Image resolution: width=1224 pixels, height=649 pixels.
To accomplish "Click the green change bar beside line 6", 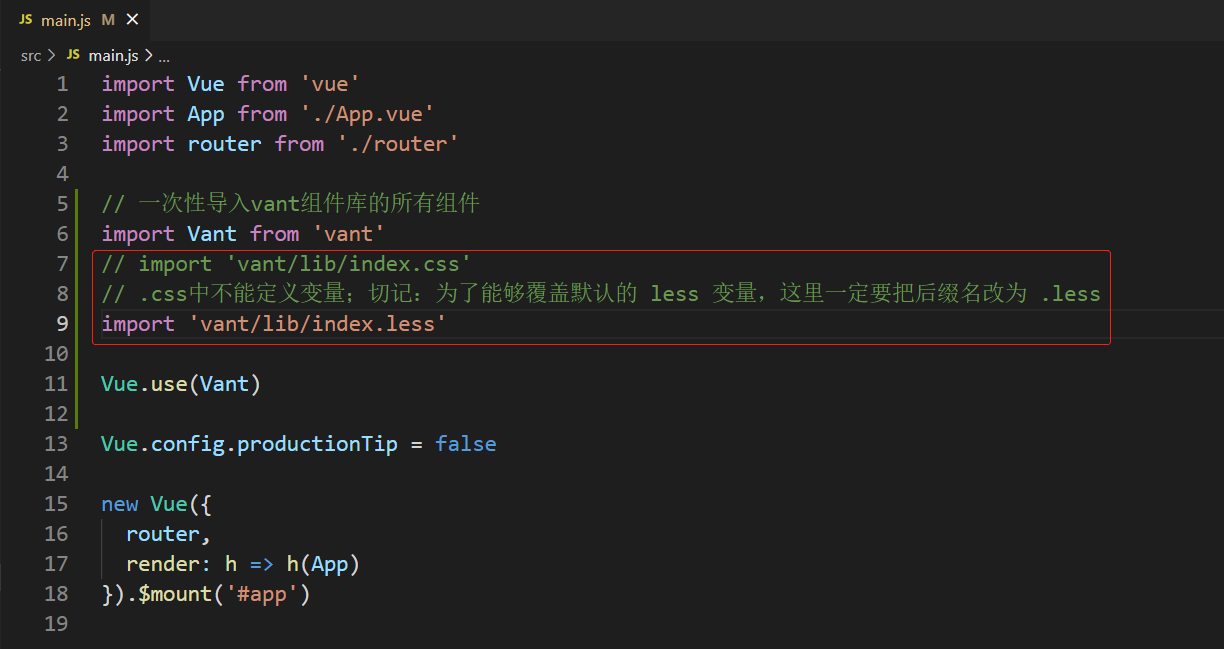I will click(x=77, y=234).
